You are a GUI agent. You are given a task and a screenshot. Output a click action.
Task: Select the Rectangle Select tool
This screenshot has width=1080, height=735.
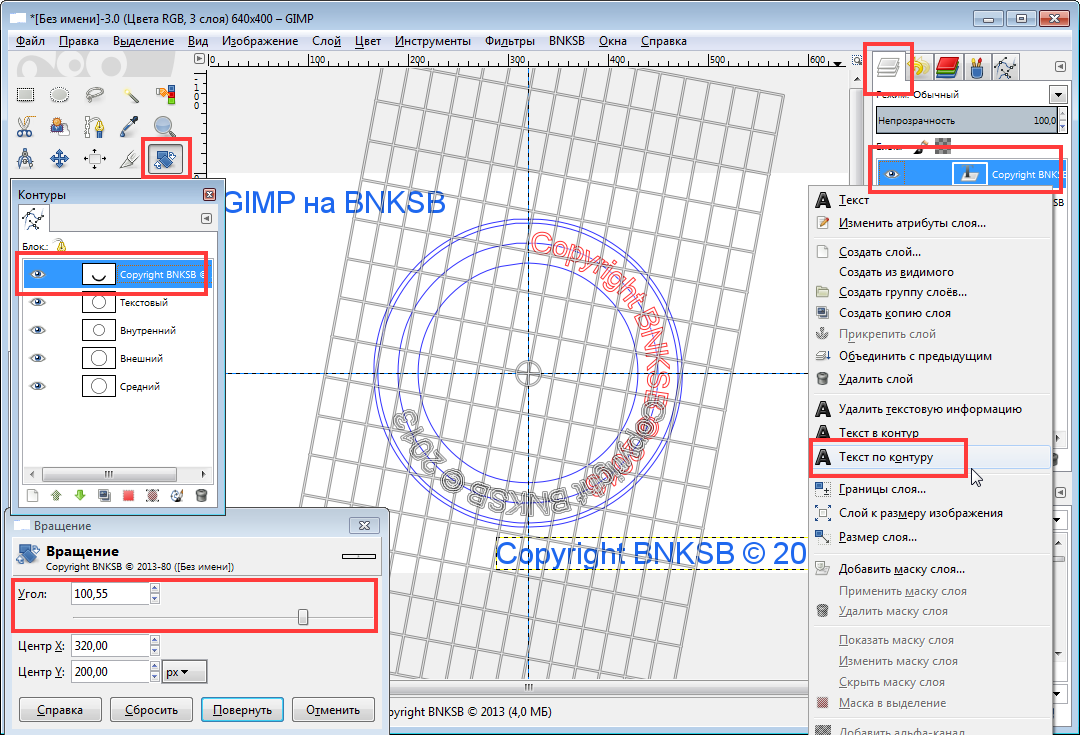25,94
